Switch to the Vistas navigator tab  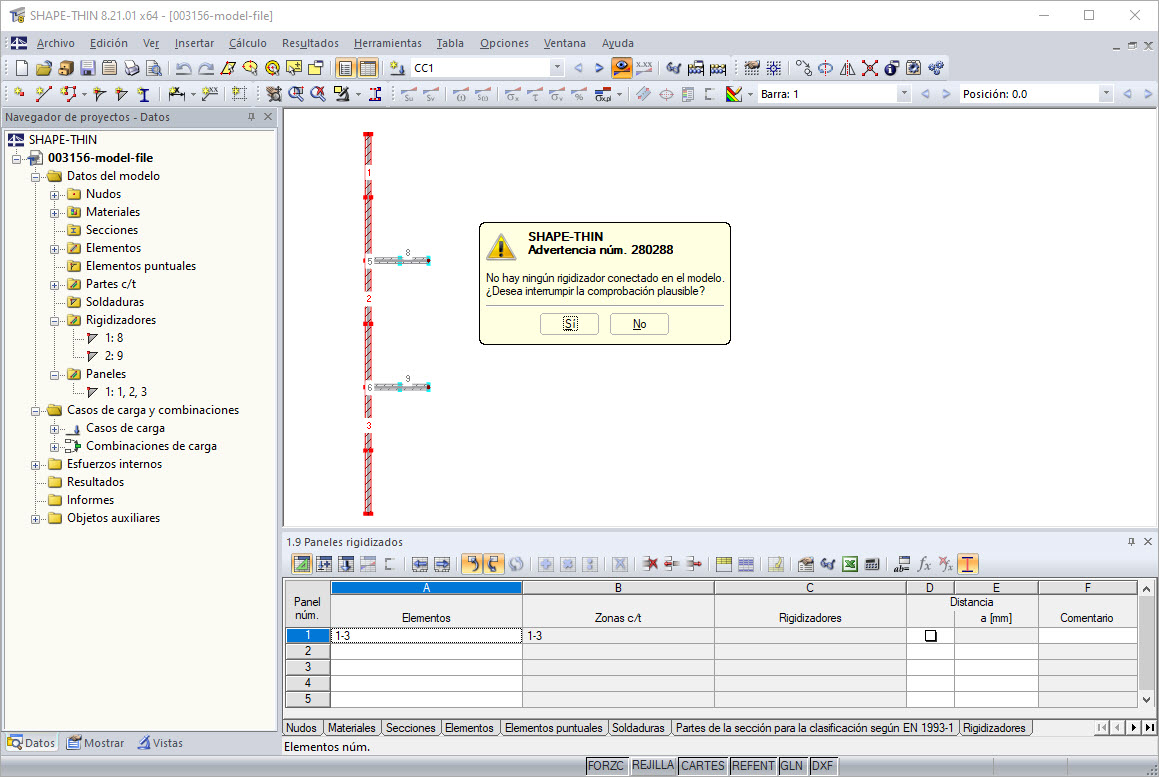point(160,743)
